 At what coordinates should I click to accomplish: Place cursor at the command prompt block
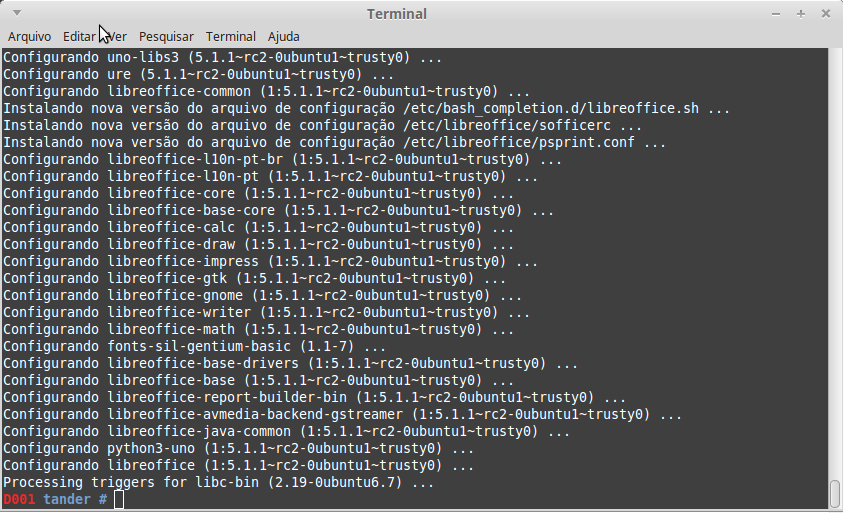click(119, 500)
